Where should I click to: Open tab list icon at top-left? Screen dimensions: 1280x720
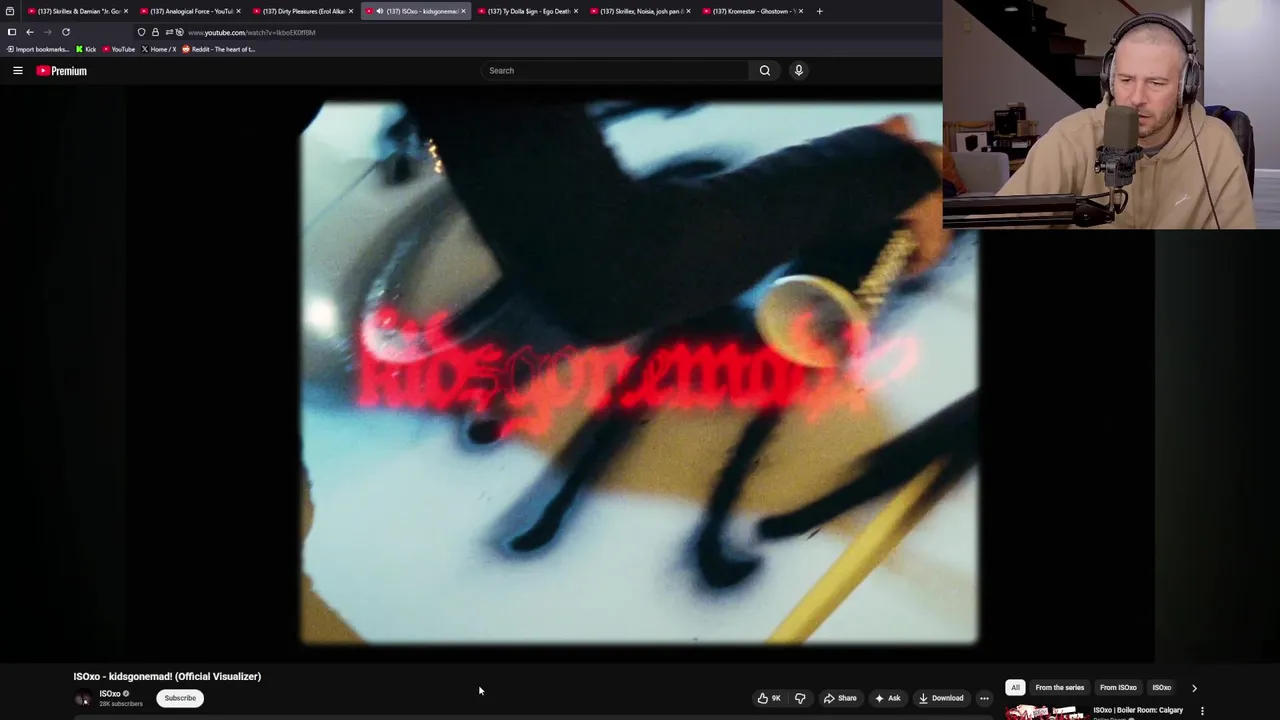point(10,11)
